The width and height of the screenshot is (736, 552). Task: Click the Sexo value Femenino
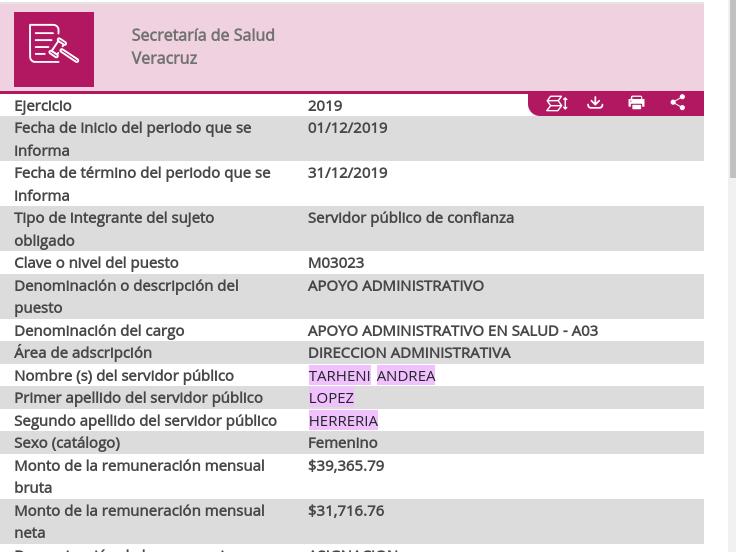coord(343,443)
